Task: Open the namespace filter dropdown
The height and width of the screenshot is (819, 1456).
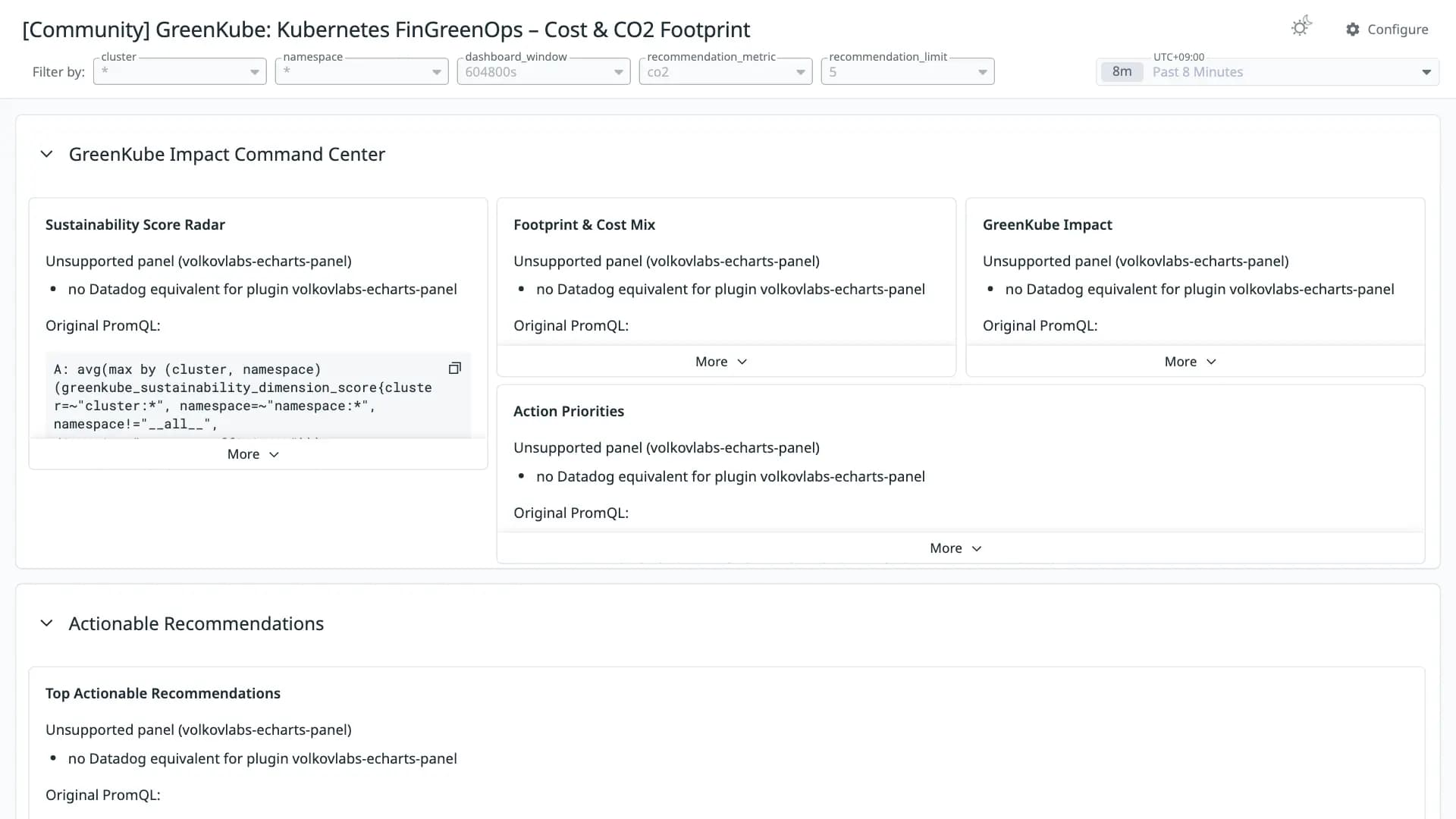Action: (x=362, y=71)
